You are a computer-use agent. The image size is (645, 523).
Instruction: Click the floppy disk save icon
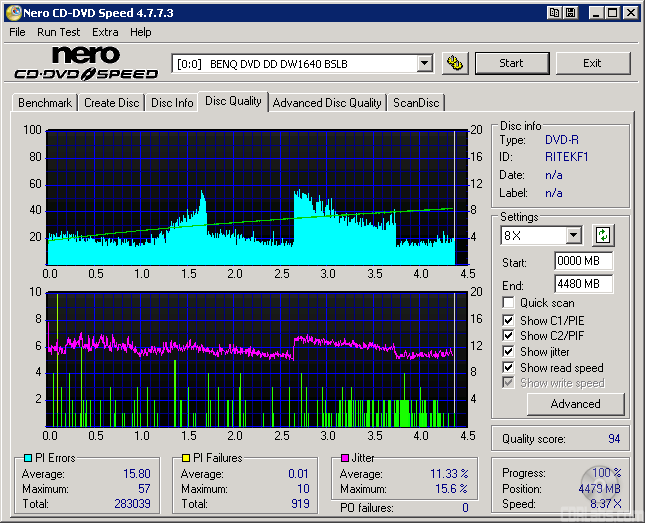(570, 13)
